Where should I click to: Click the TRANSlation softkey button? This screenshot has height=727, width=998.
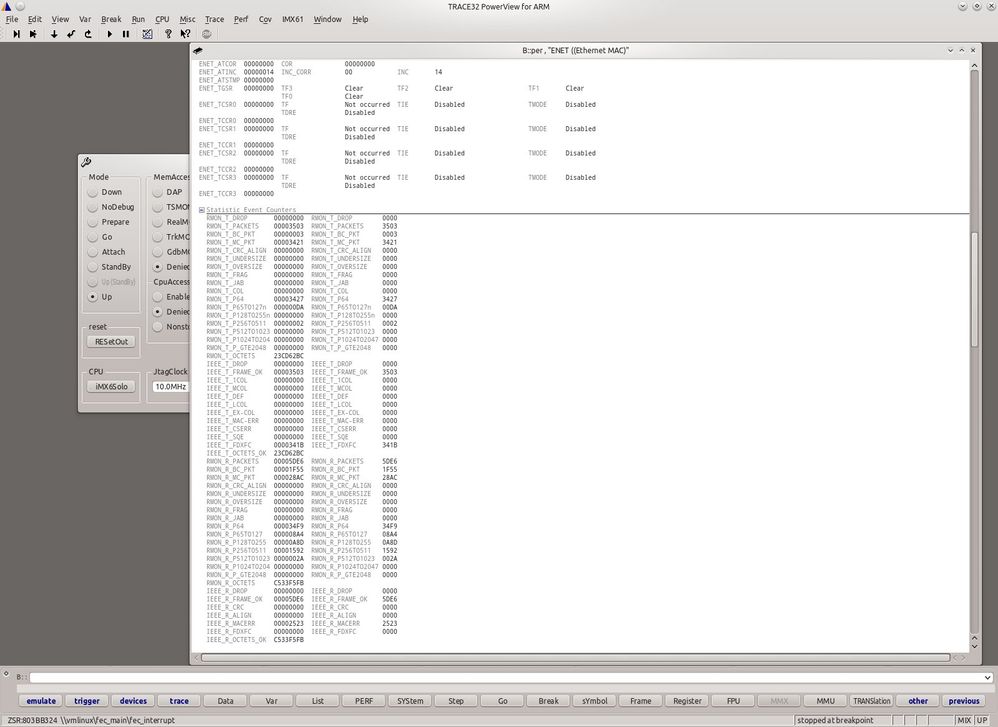pyautogui.click(x=872, y=701)
